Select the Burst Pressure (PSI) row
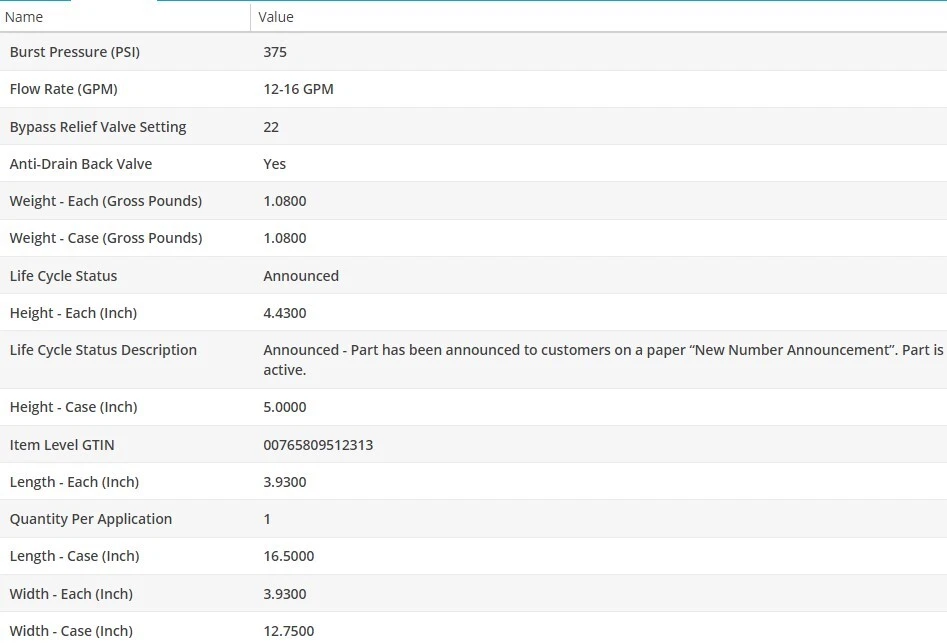947x643 pixels. (474, 52)
